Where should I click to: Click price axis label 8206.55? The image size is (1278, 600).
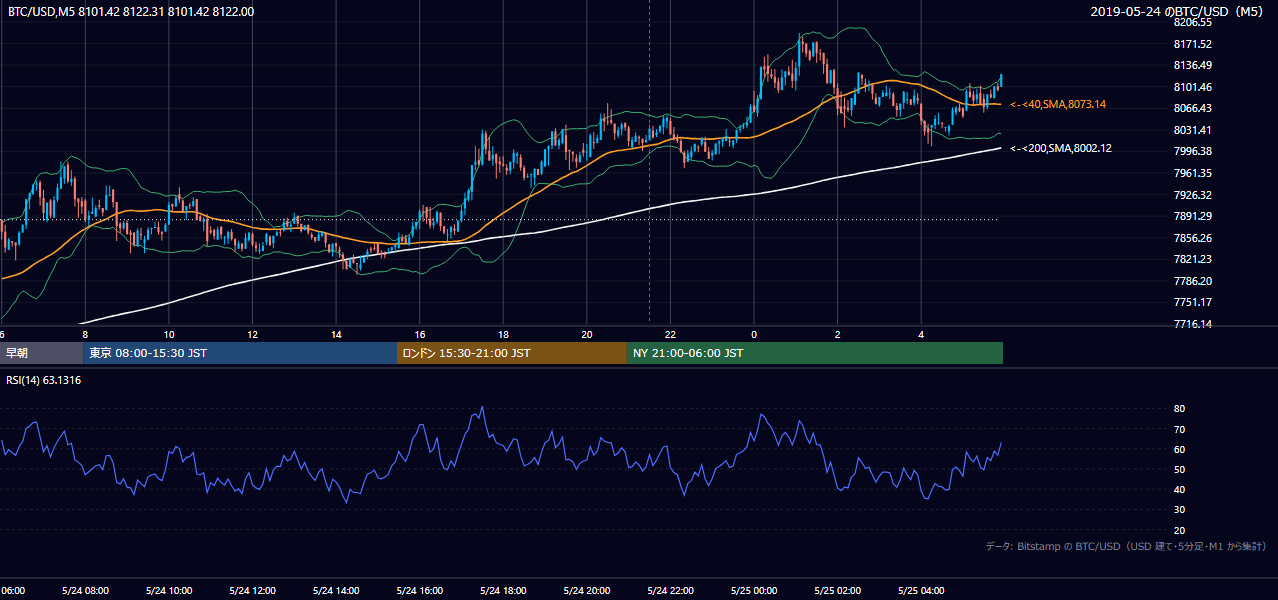coord(1193,22)
